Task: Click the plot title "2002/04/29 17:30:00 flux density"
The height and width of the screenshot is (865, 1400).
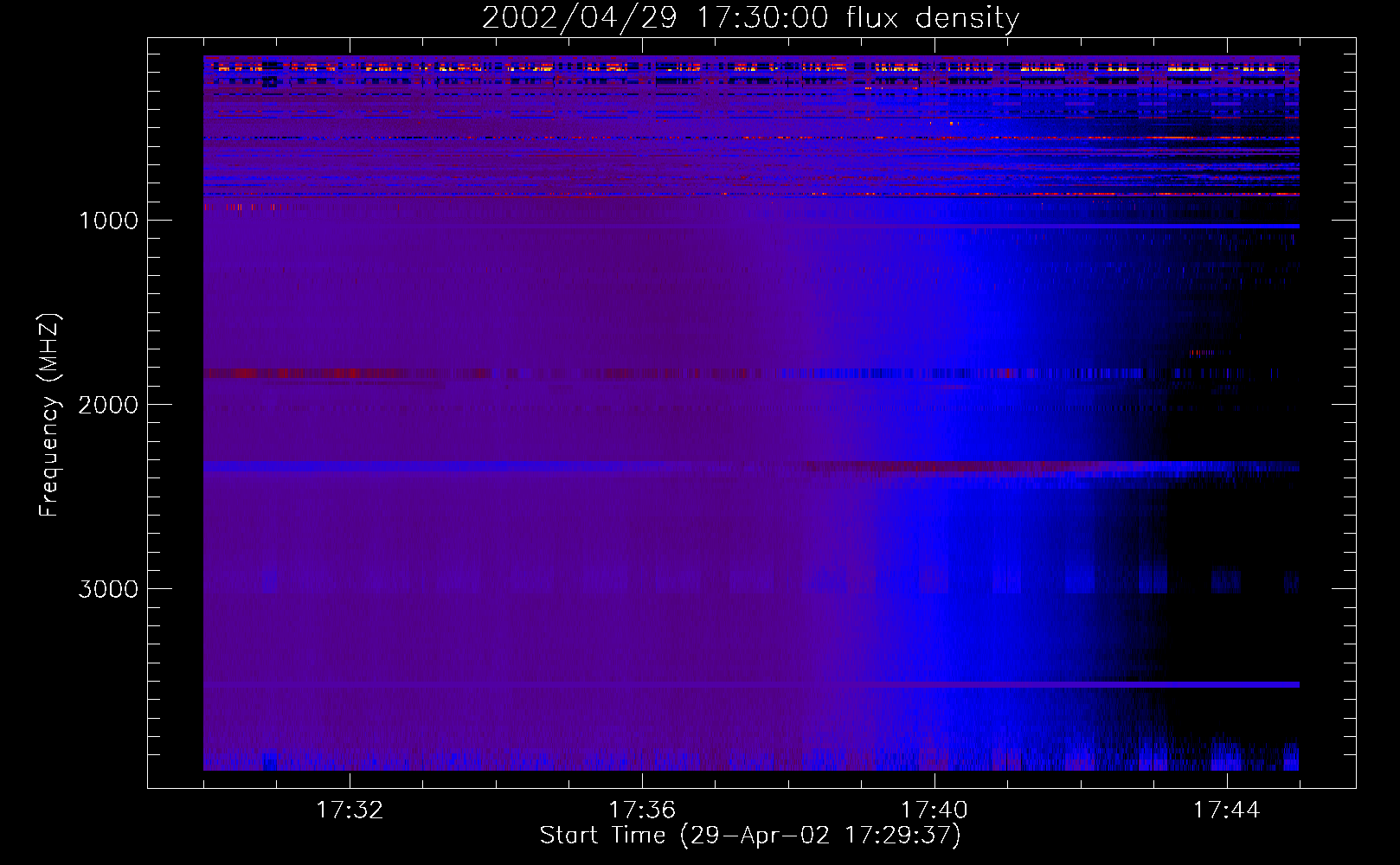Action: pos(750,18)
